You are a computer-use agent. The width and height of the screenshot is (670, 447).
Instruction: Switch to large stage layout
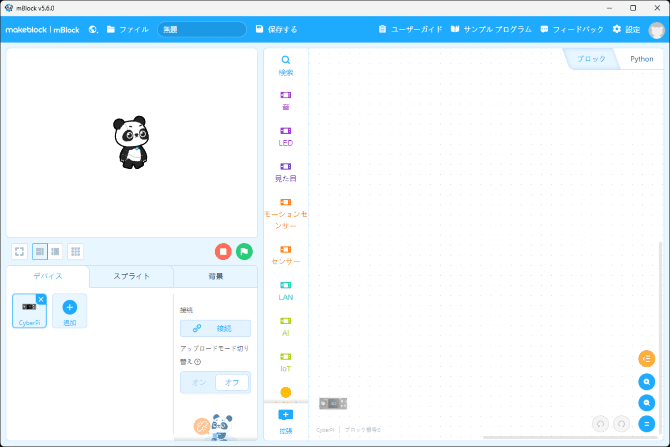40,251
